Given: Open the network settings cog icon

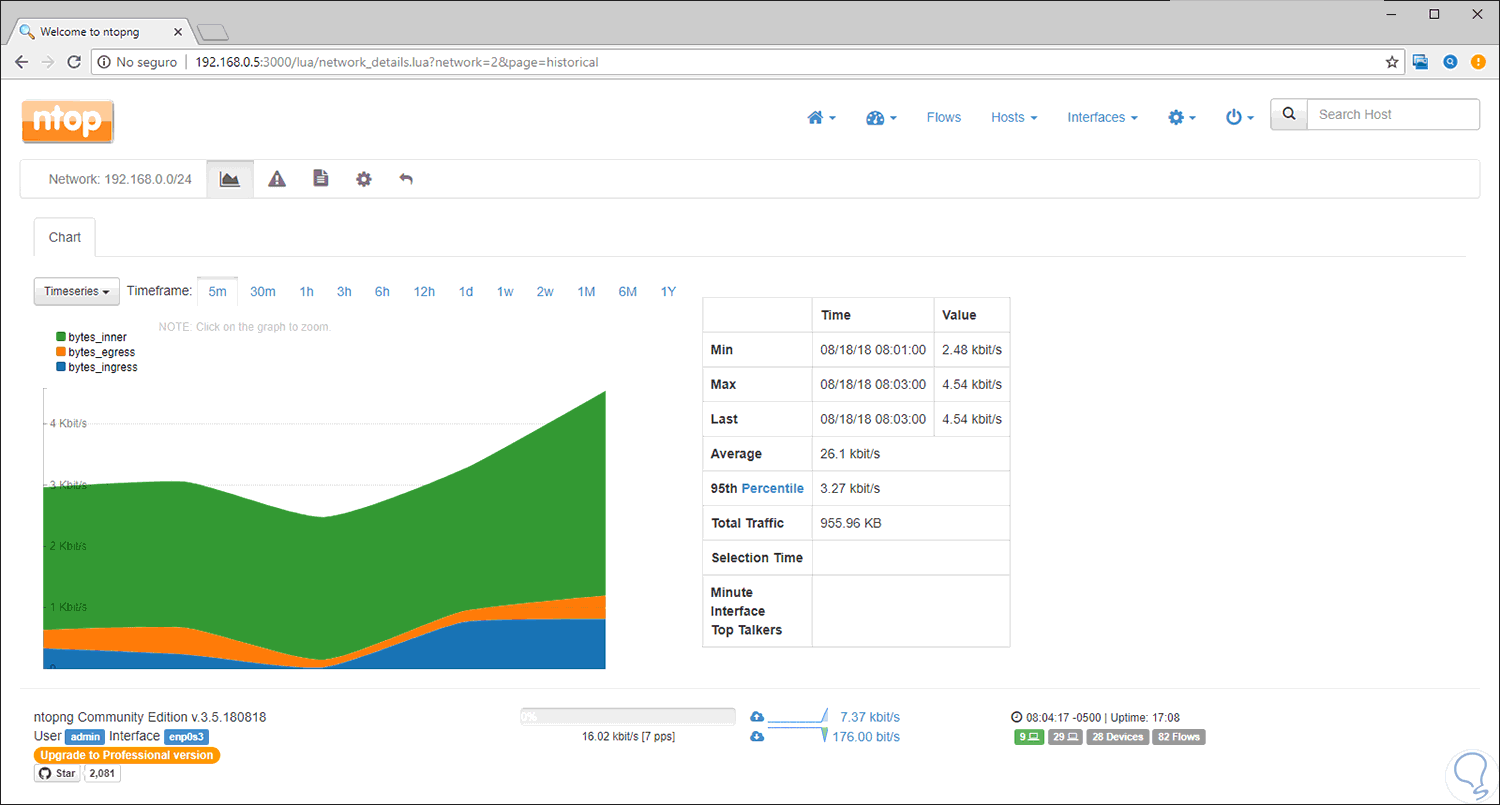Looking at the screenshot, I should point(363,179).
